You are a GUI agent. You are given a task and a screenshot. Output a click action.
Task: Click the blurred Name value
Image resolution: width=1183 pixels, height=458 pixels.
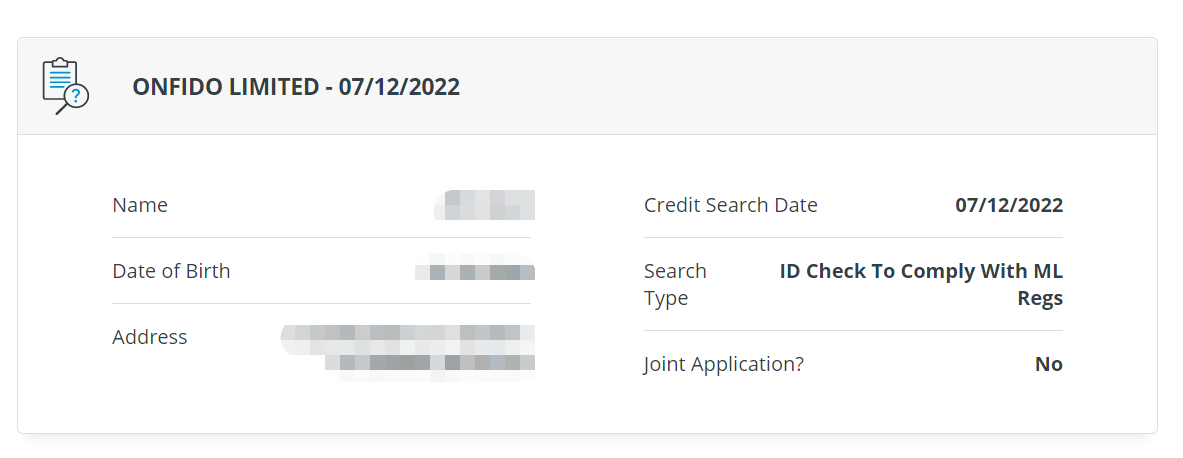tap(484, 205)
